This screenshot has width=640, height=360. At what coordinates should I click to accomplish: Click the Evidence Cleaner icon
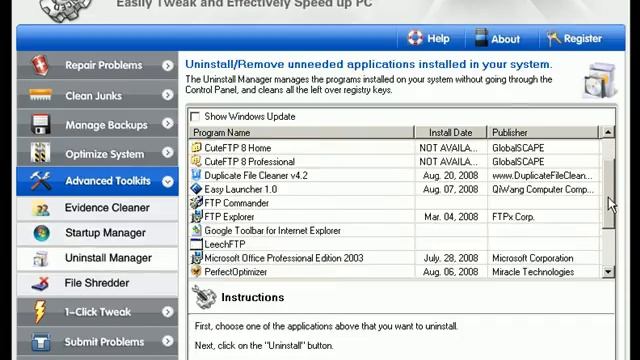tap(41, 209)
